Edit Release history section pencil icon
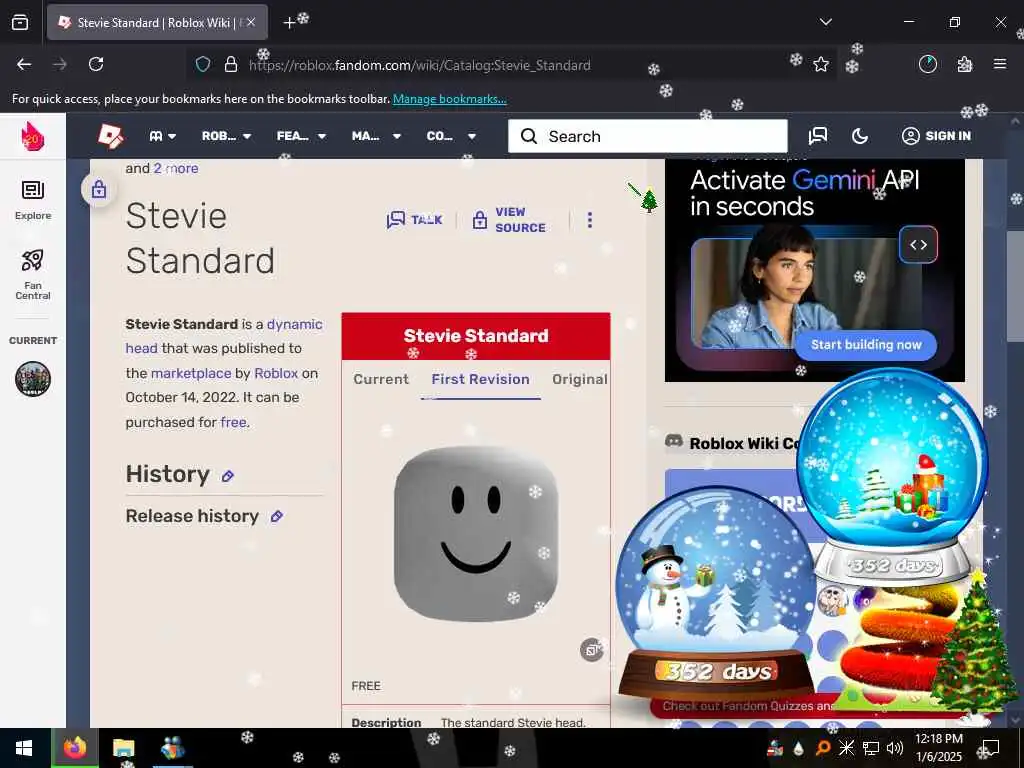Viewport: 1024px width, 768px height. click(277, 517)
